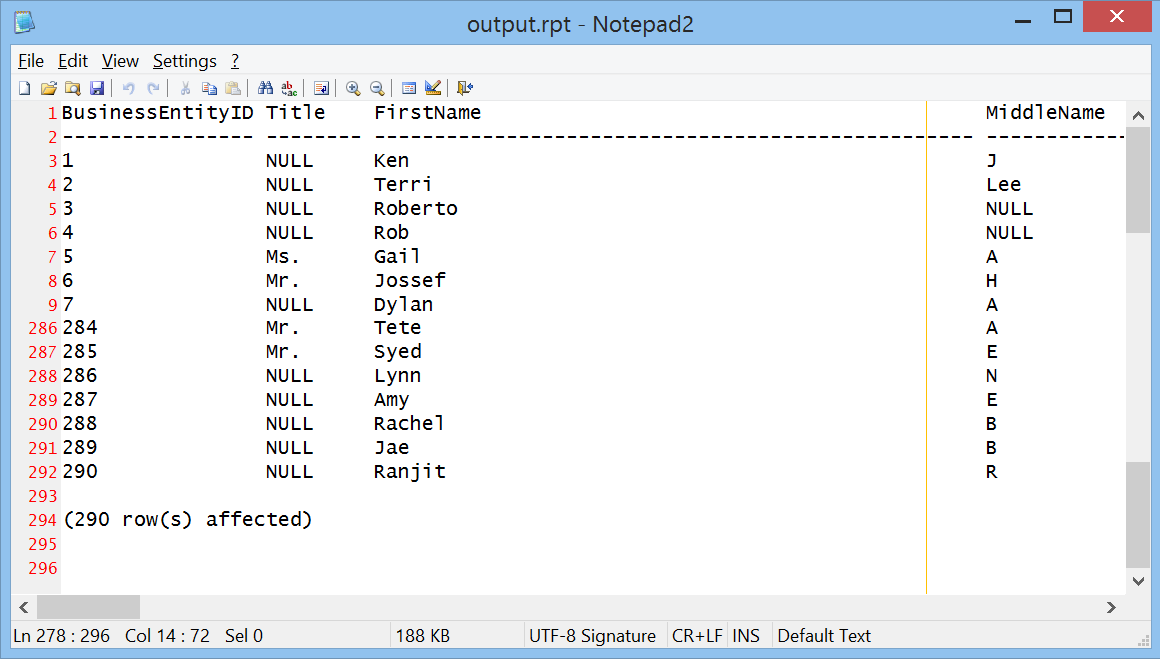The width and height of the screenshot is (1160, 659).
Task: Click line number 296 in the margin
Action: click(x=43, y=568)
